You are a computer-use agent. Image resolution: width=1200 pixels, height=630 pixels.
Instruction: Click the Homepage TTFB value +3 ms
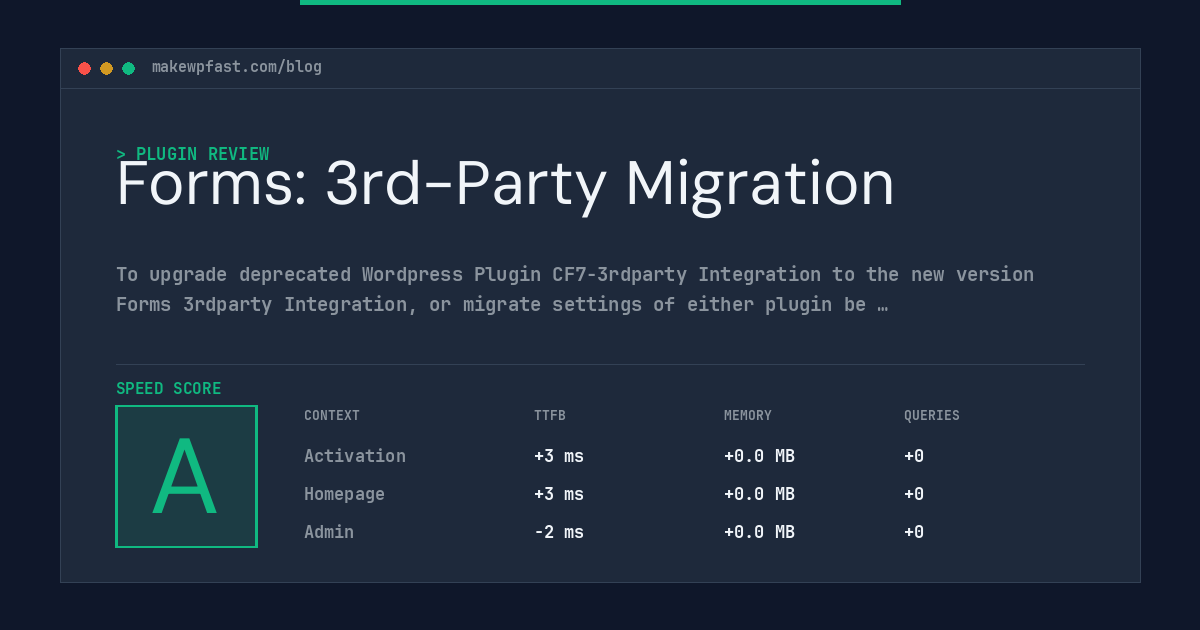coord(559,494)
